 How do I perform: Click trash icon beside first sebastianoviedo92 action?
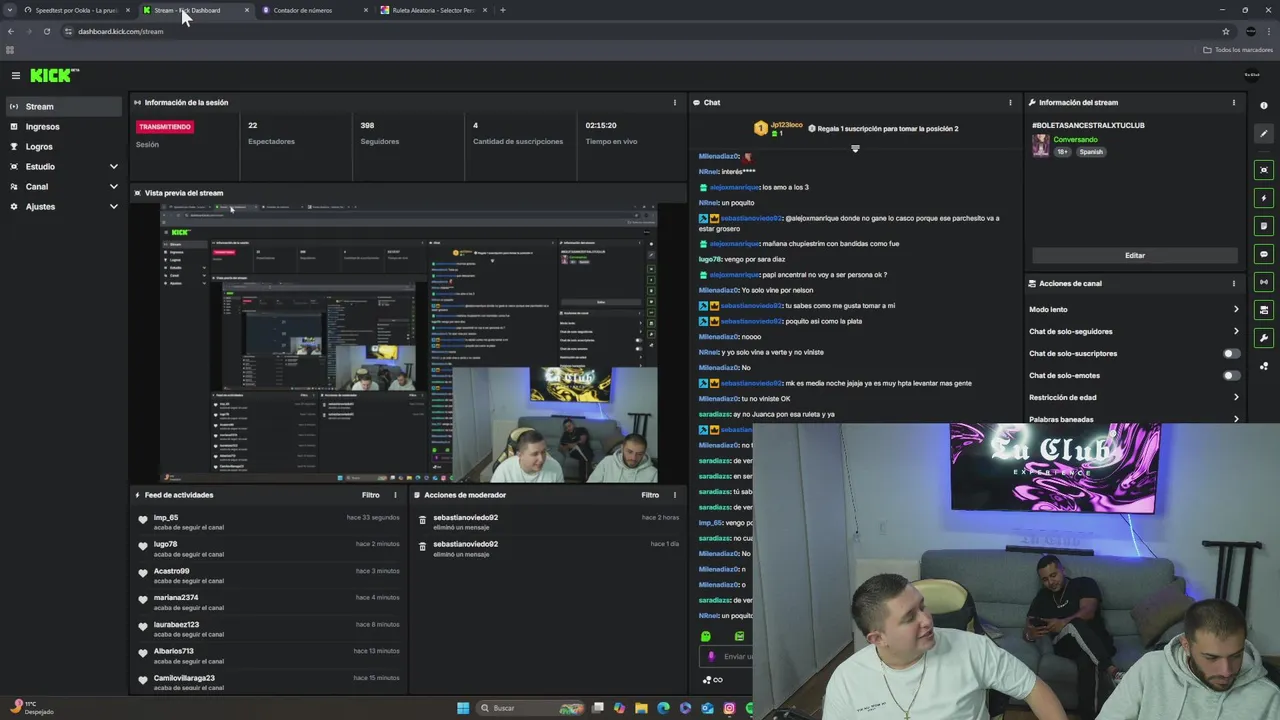tap(423, 520)
